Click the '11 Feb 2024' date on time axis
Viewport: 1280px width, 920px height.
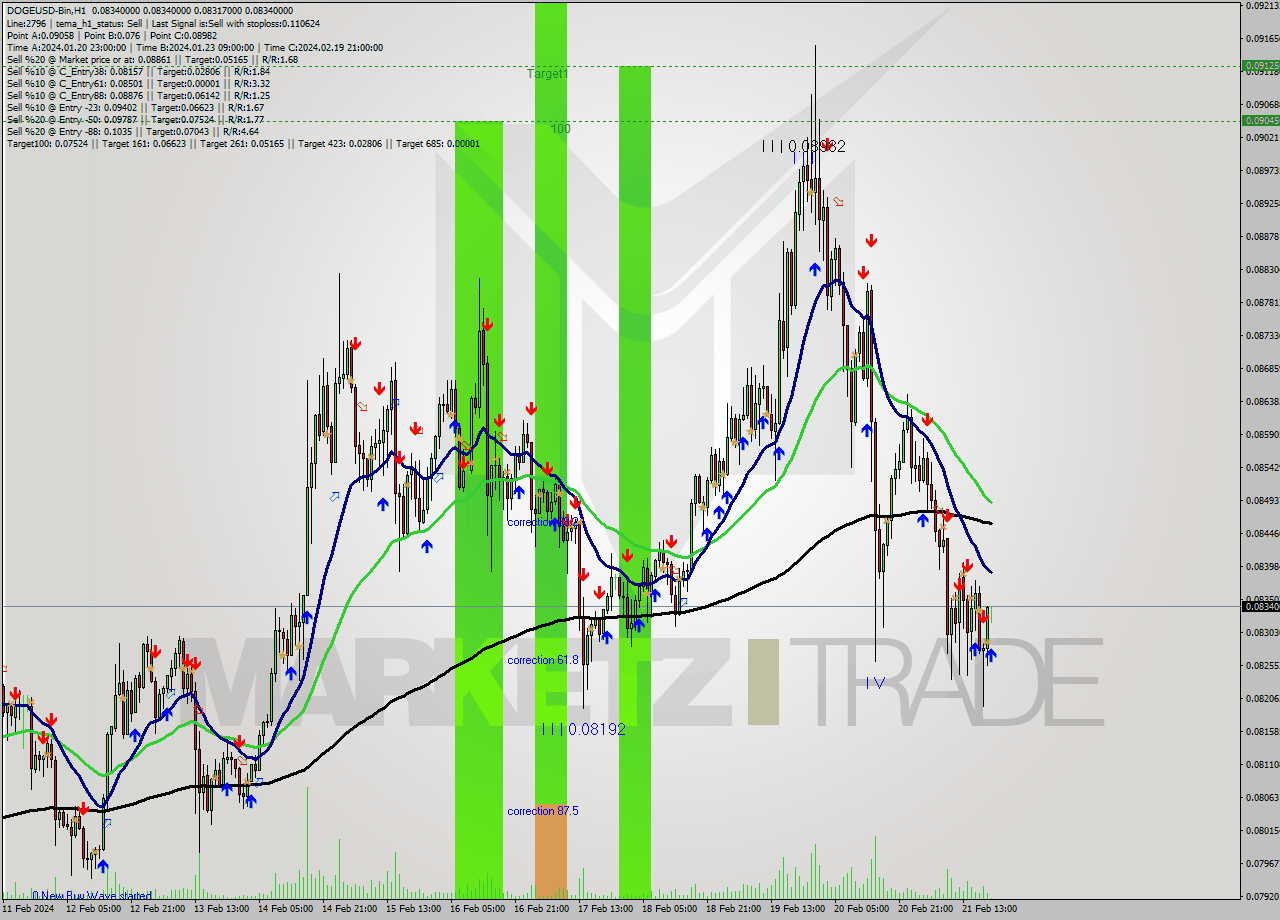click(x=28, y=909)
